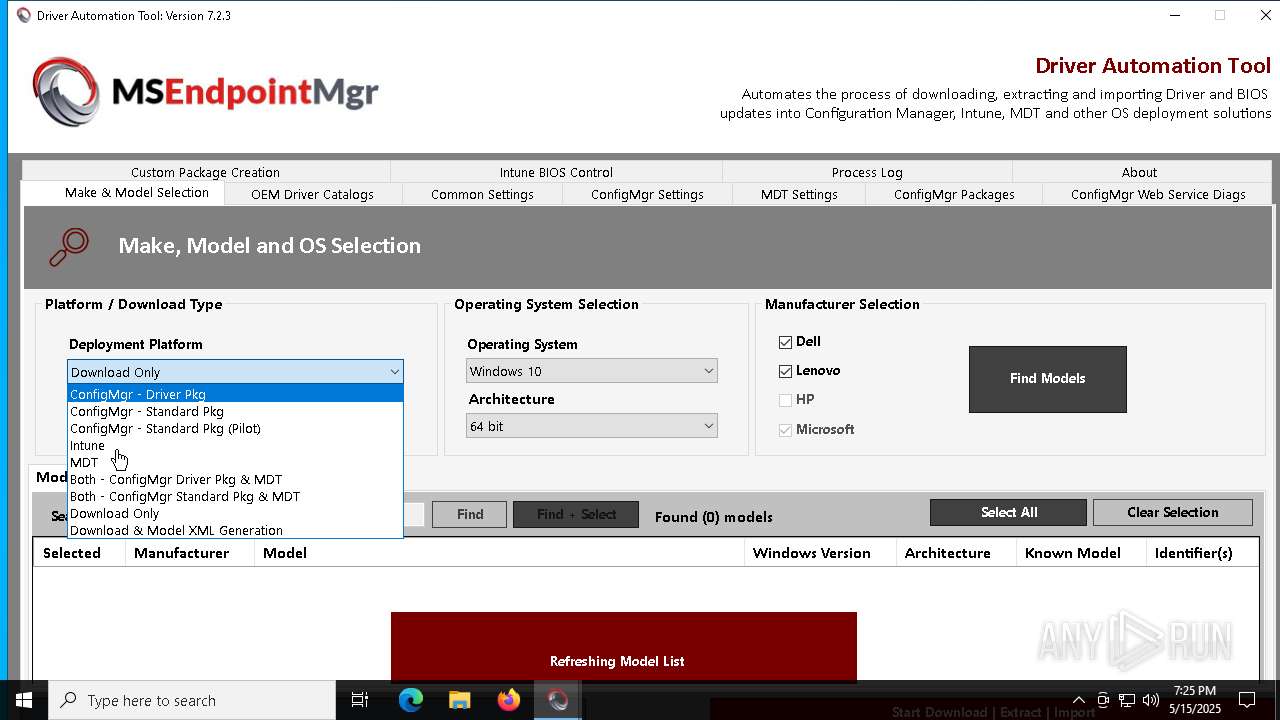Click the Find button
The width and height of the screenshot is (1280, 720).
(x=470, y=514)
